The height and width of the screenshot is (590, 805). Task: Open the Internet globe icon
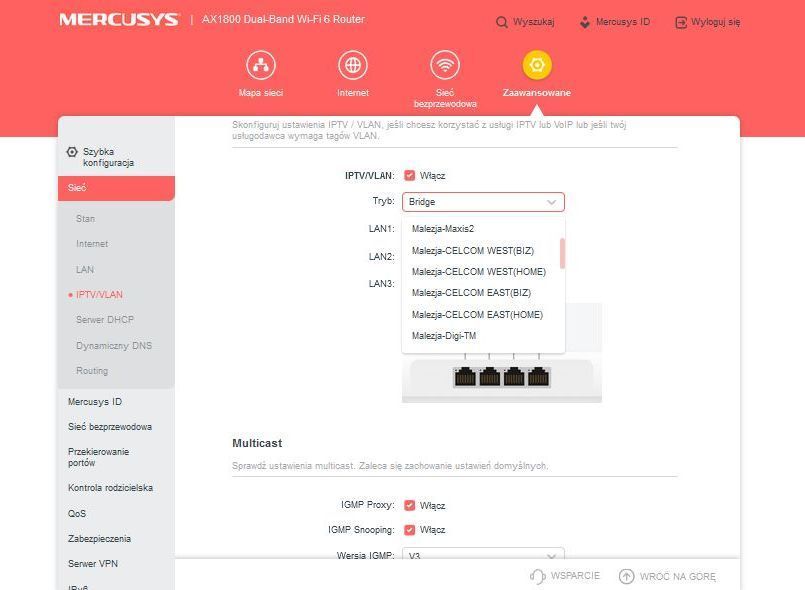coord(353,65)
